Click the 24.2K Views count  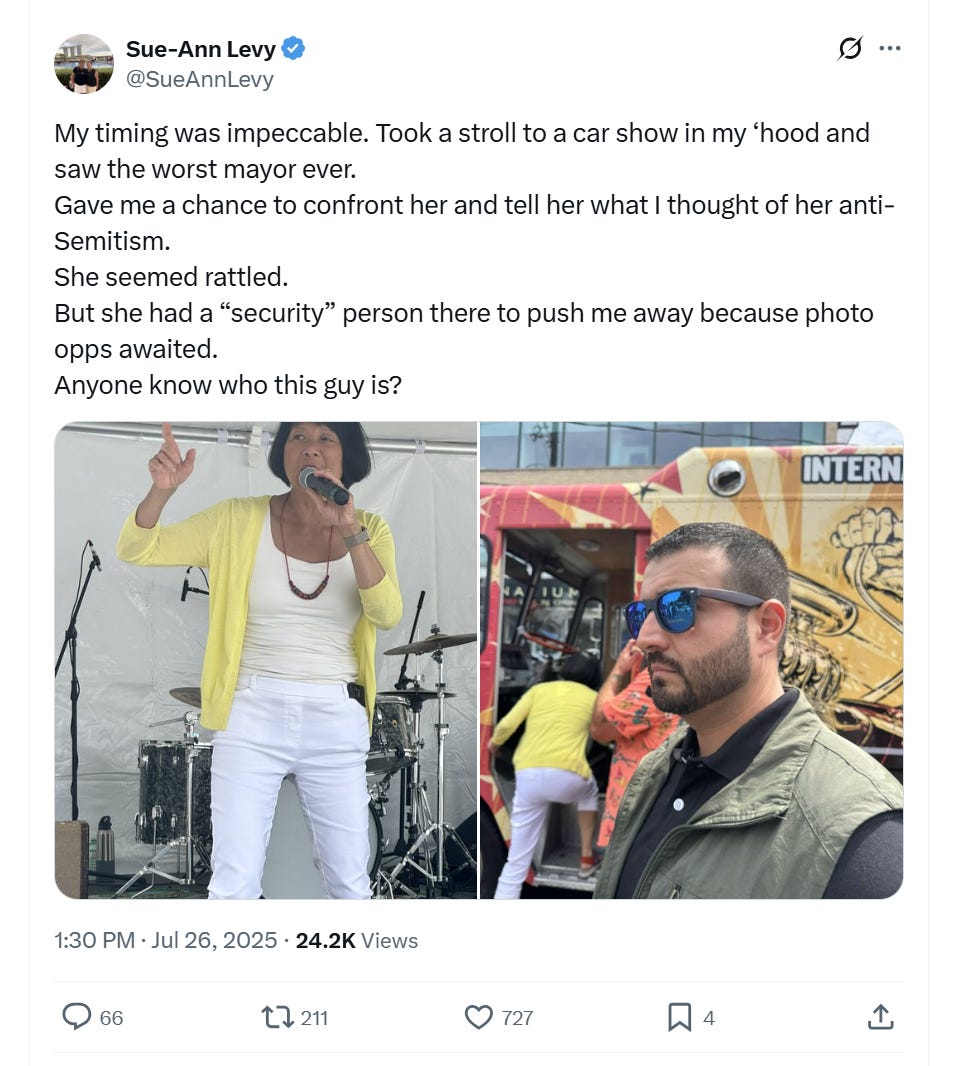coord(357,940)
